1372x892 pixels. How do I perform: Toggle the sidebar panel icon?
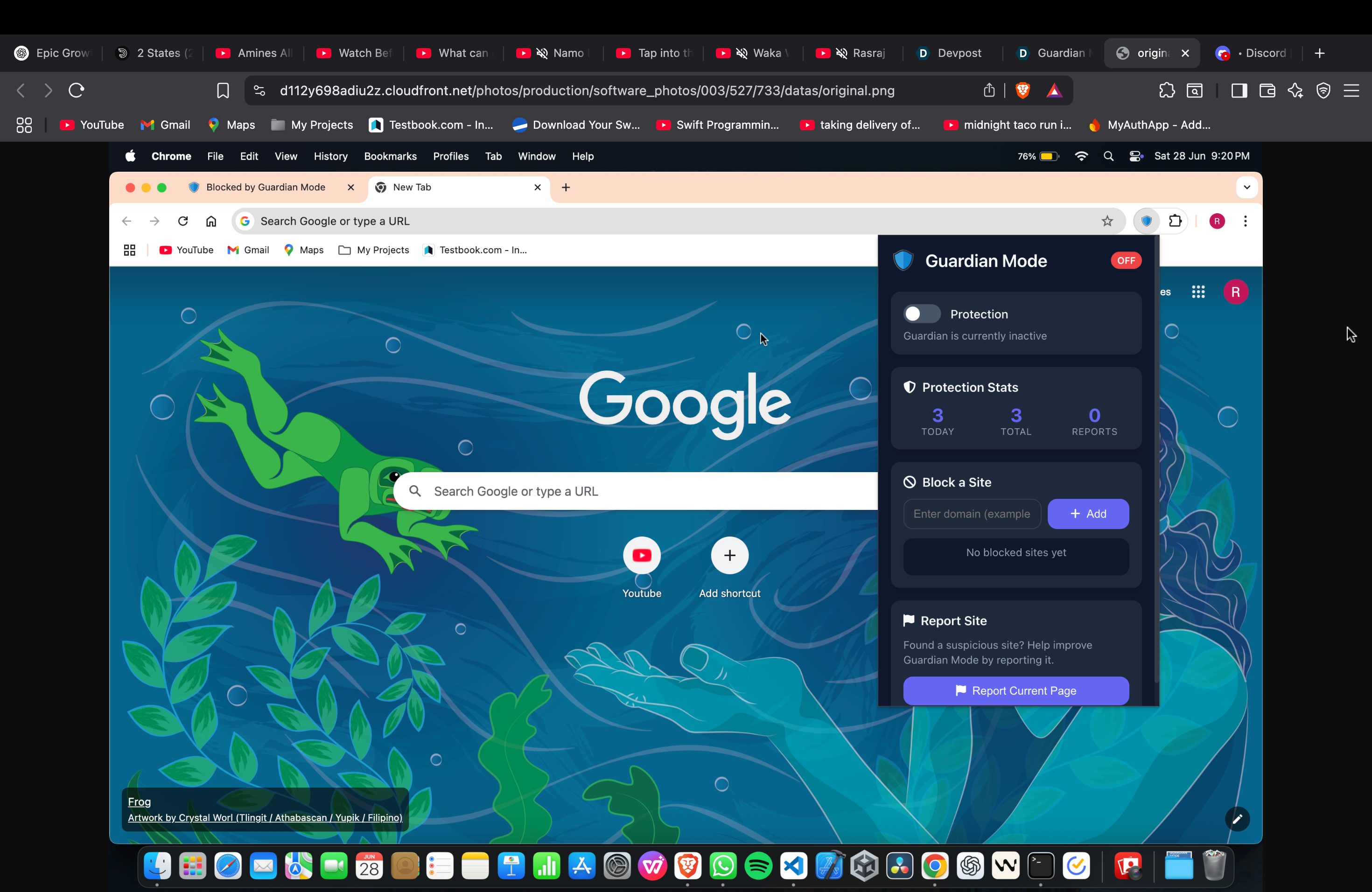(x=1239, y=91)
